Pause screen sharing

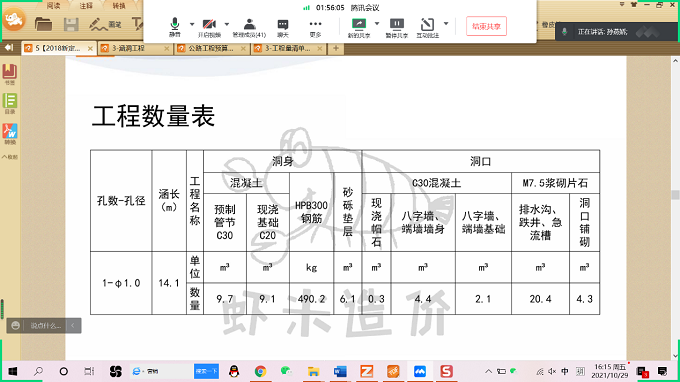point(396,27)
